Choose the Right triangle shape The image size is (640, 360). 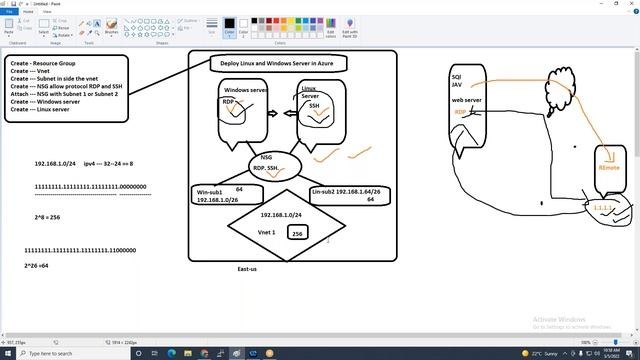(x=126, y=28)
